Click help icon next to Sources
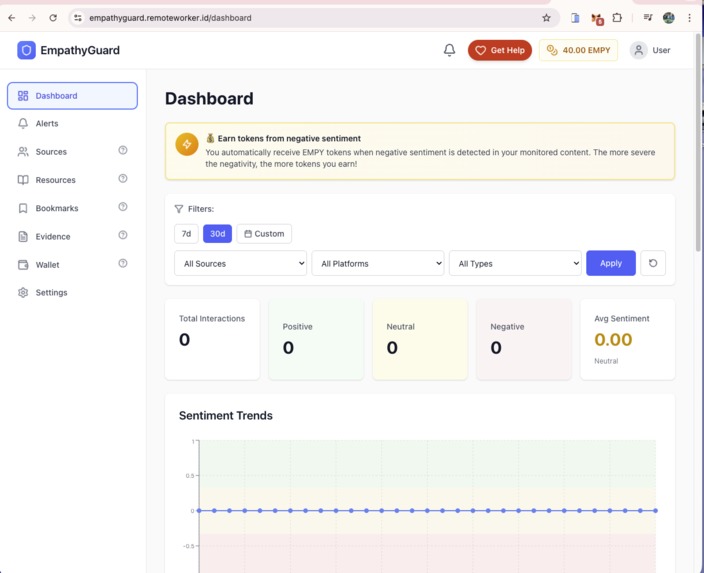Image resolution: width=704 pixels, height=573 pixels. point(123,150)
